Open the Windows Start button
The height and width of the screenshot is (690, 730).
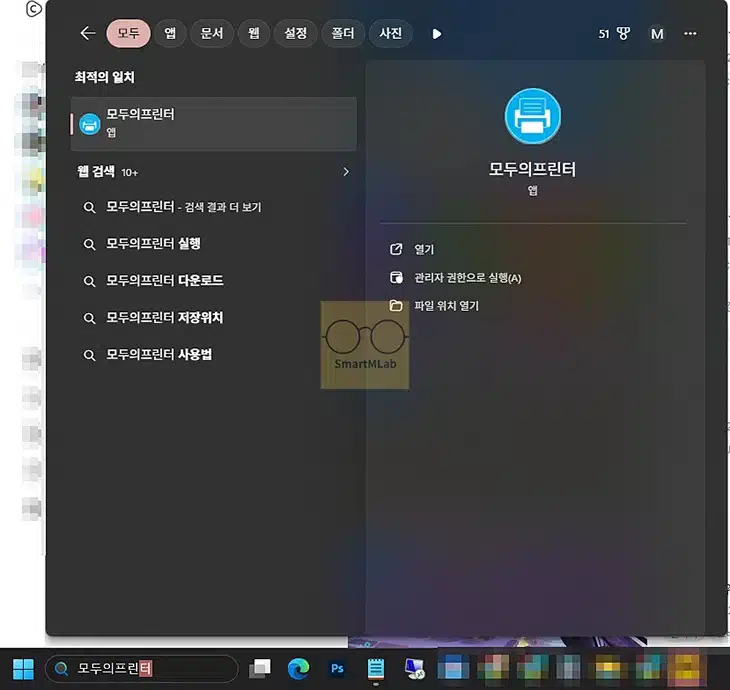pos(23,669)
